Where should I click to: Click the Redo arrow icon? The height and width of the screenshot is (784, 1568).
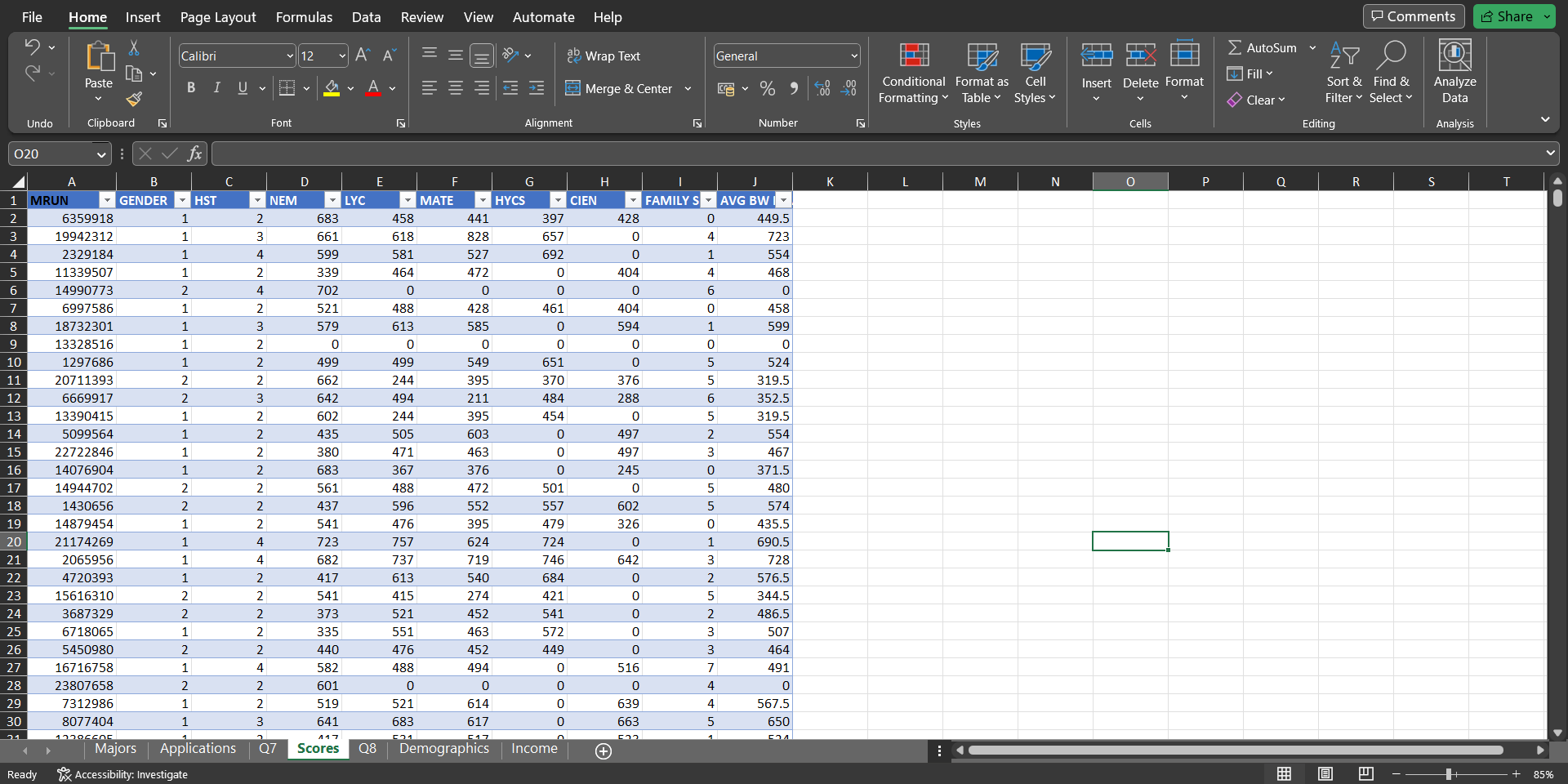click(32, 73)
